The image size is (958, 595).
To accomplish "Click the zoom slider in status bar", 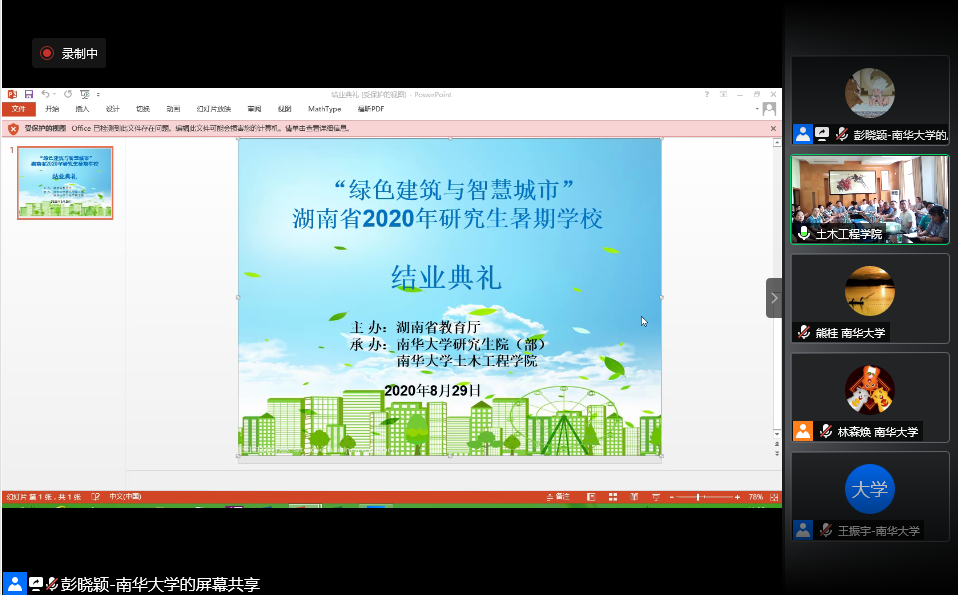I will click(700, 497).
